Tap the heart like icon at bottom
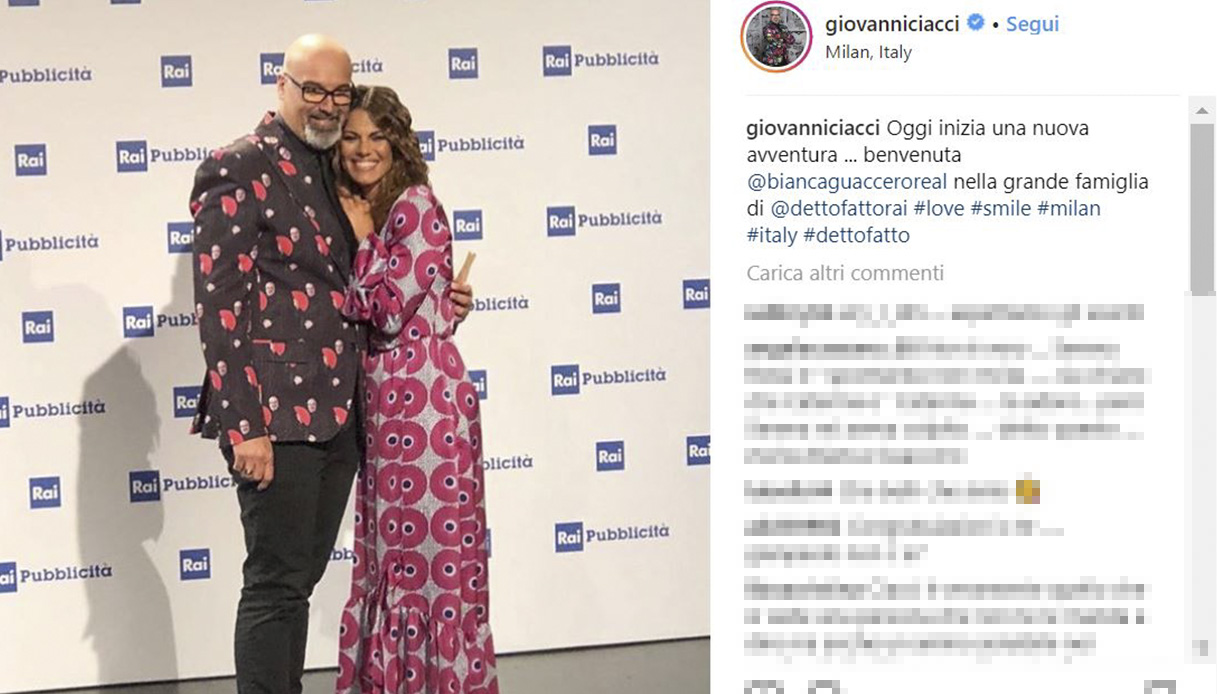The height and width of the screenshot is (694, 1217). tap(765, 688)
